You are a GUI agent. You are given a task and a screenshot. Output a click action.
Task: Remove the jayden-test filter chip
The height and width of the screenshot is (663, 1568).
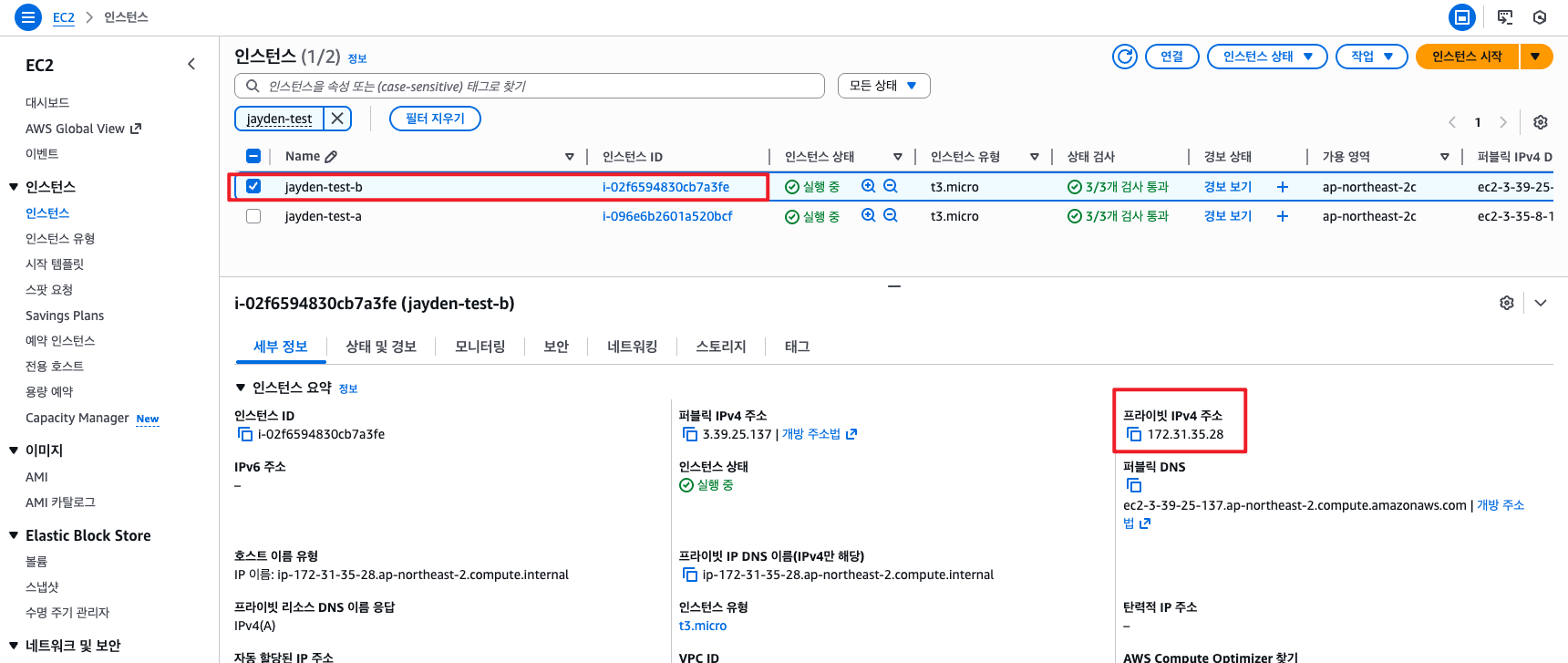[x=337, y=119]
